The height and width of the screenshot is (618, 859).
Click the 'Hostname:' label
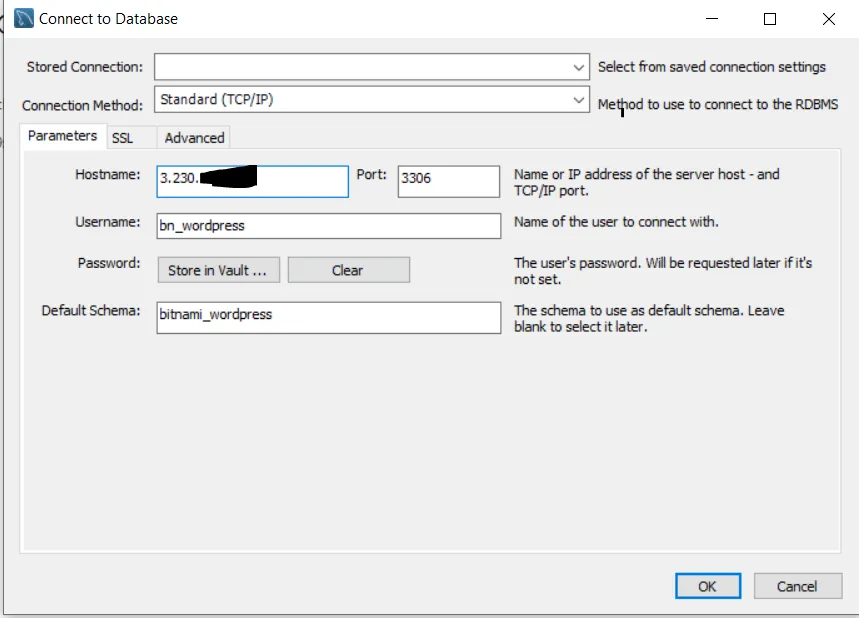click(x=107, y=174)
